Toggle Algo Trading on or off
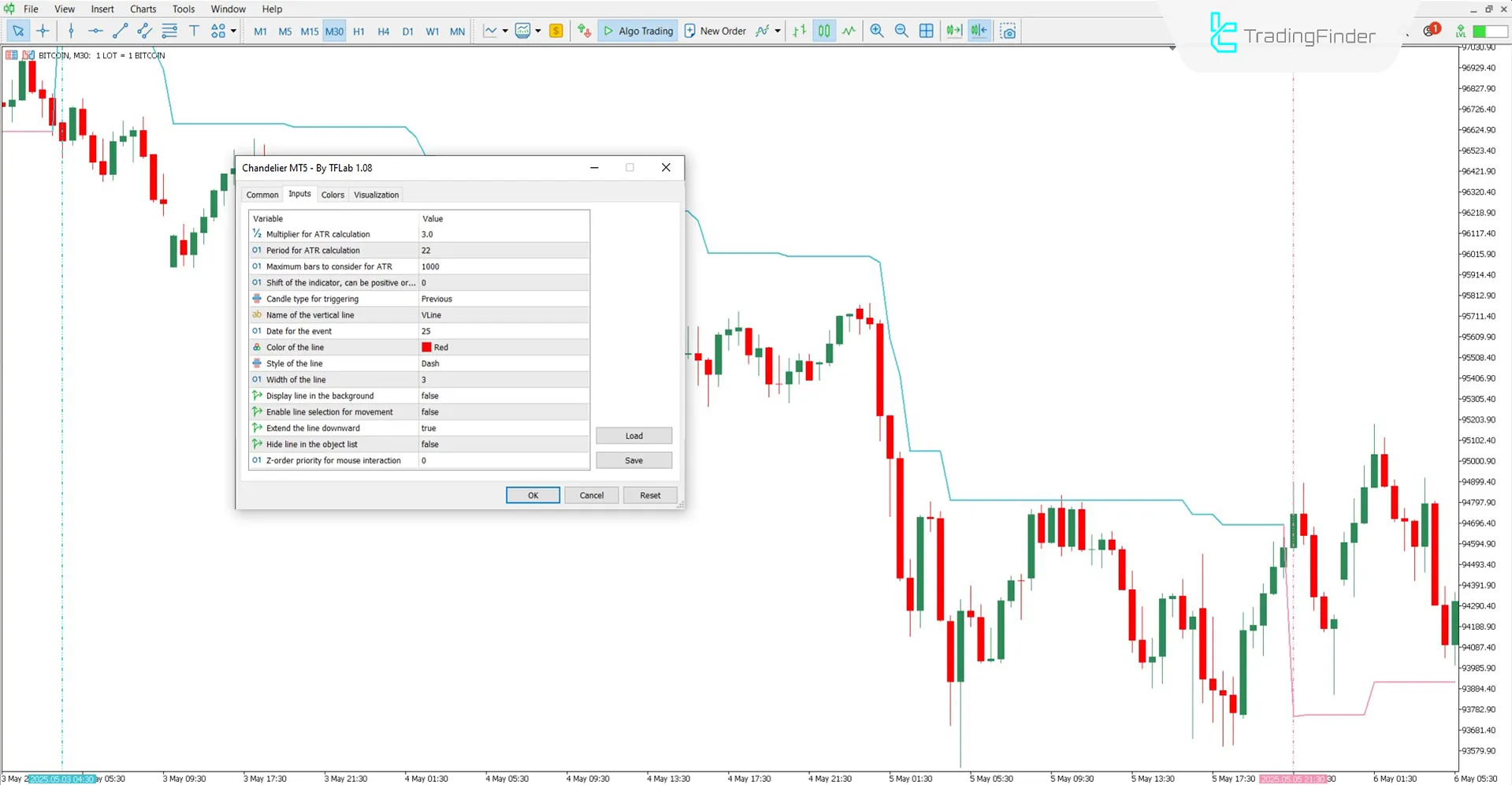This screenshot has height=785, width=1512. pos(637,31)
